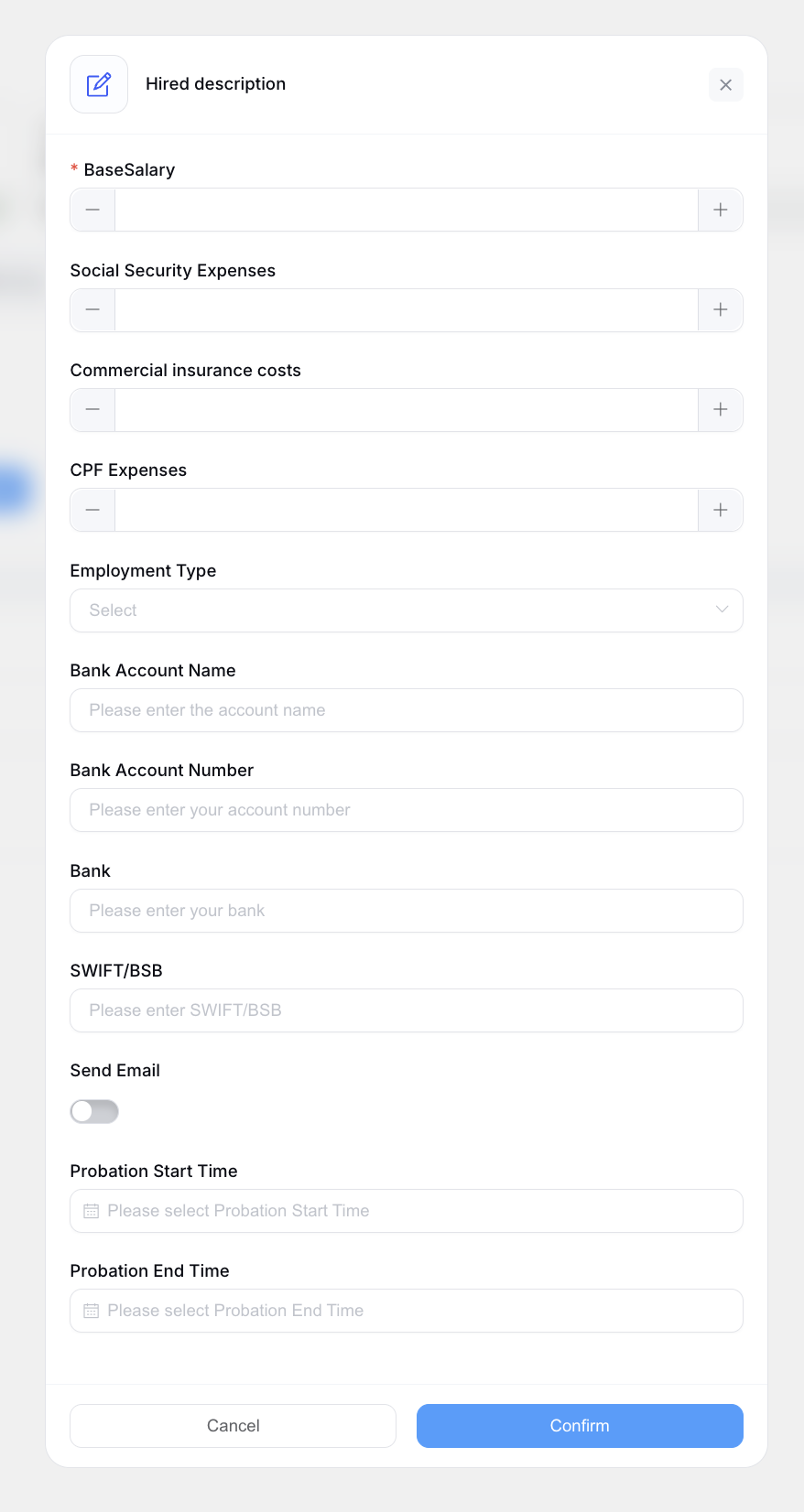The image size is (804, 1512).
Task: Click into the Bank Account Number field
Action: click(406, 810)
